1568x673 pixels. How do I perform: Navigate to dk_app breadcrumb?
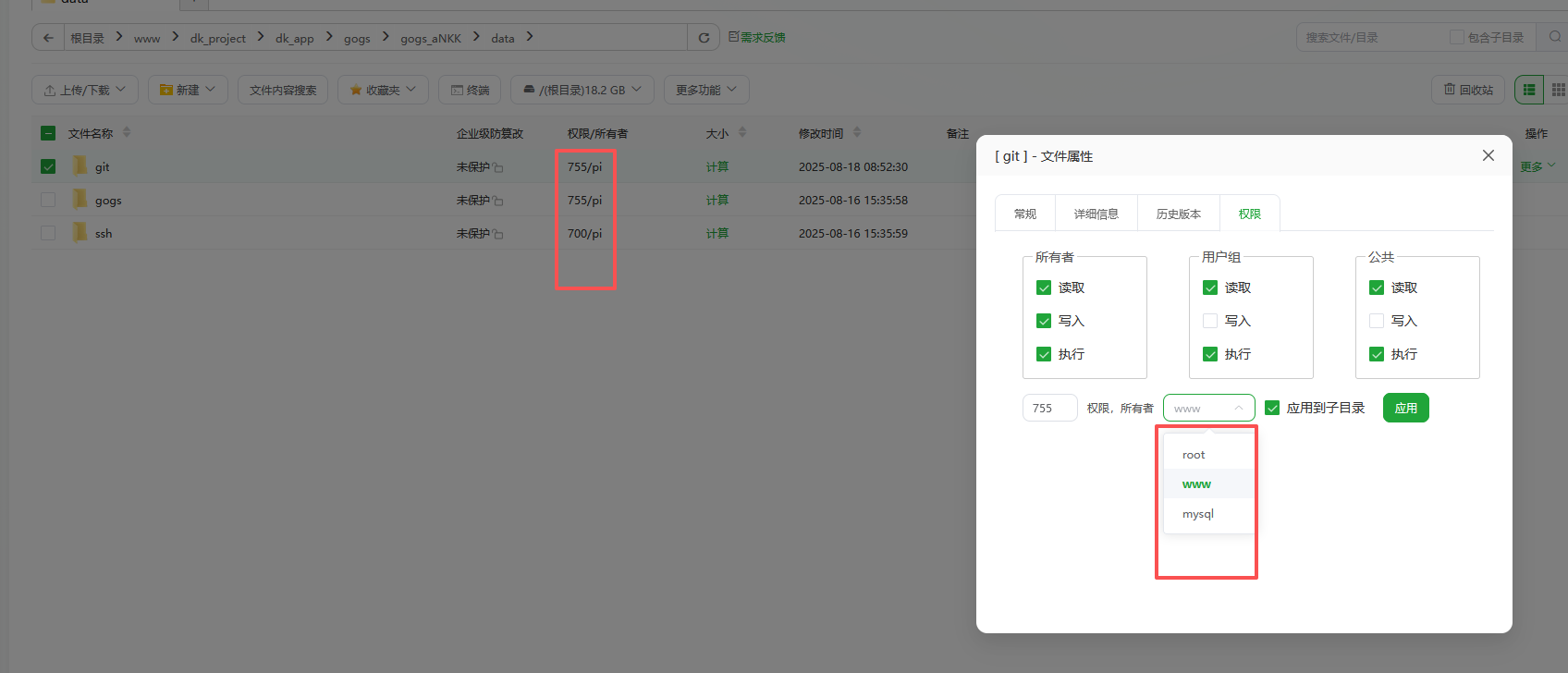(x=295, y=38)
